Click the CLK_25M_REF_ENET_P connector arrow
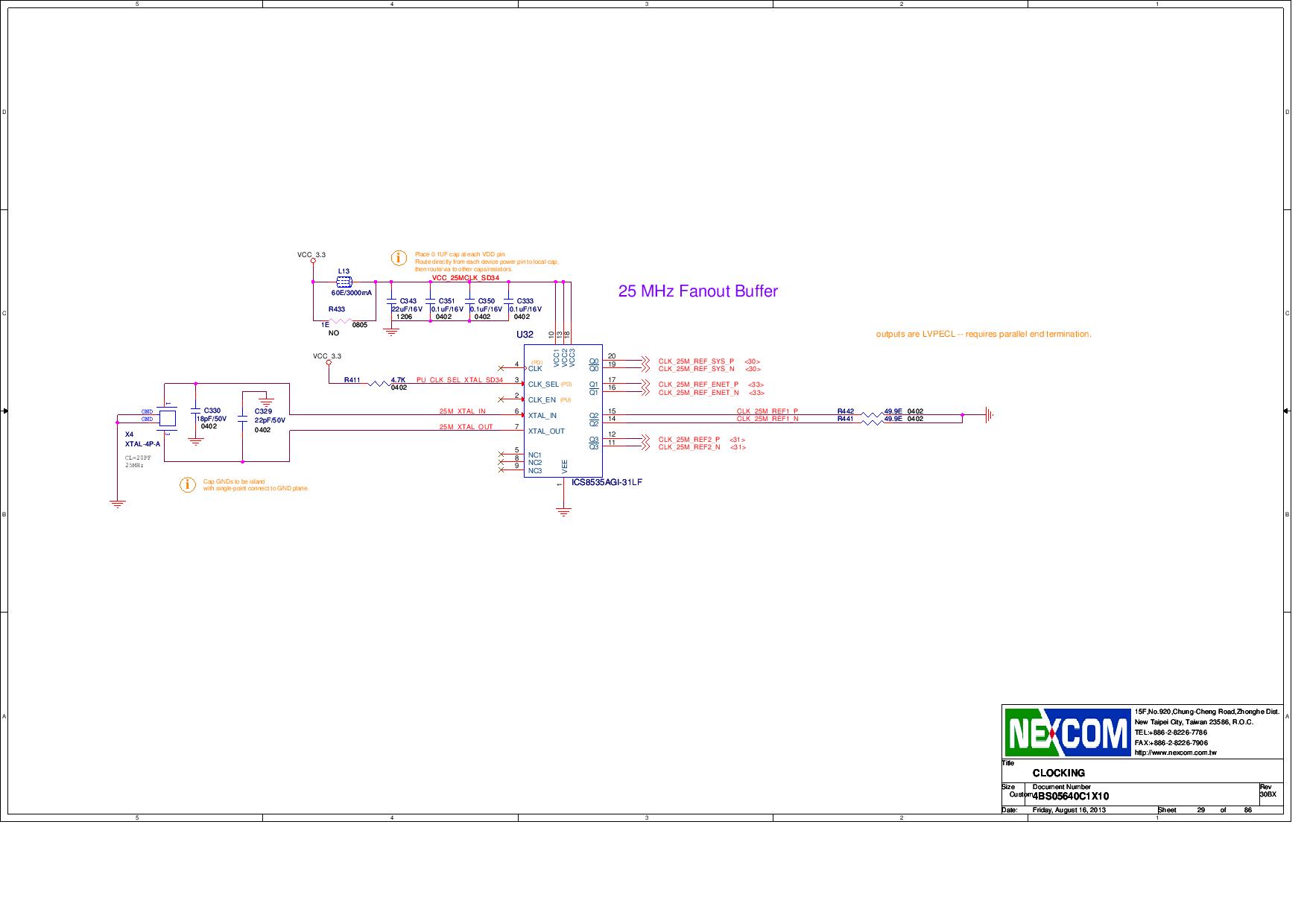The height and width of the screenshot is (924, 1307). 645,385
